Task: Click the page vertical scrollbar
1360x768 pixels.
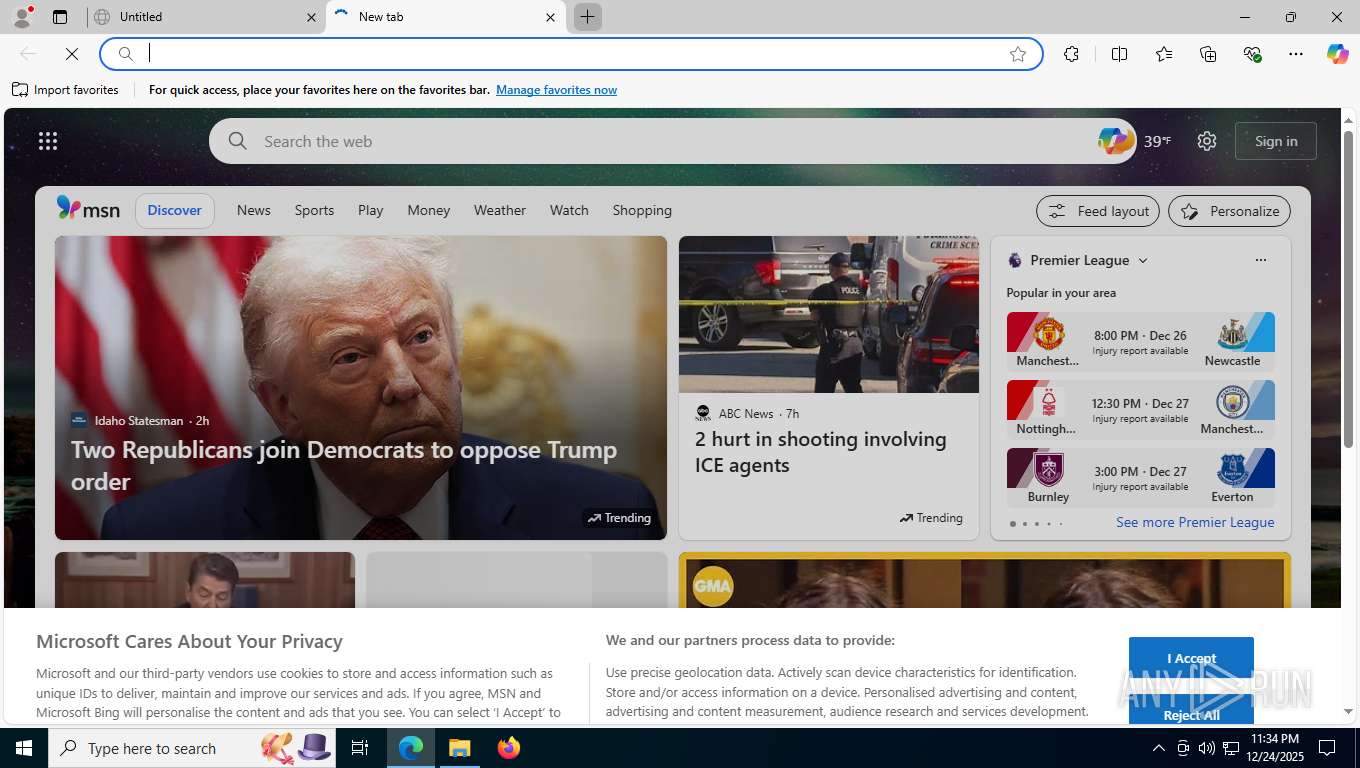Action: tap(1348, 290)
